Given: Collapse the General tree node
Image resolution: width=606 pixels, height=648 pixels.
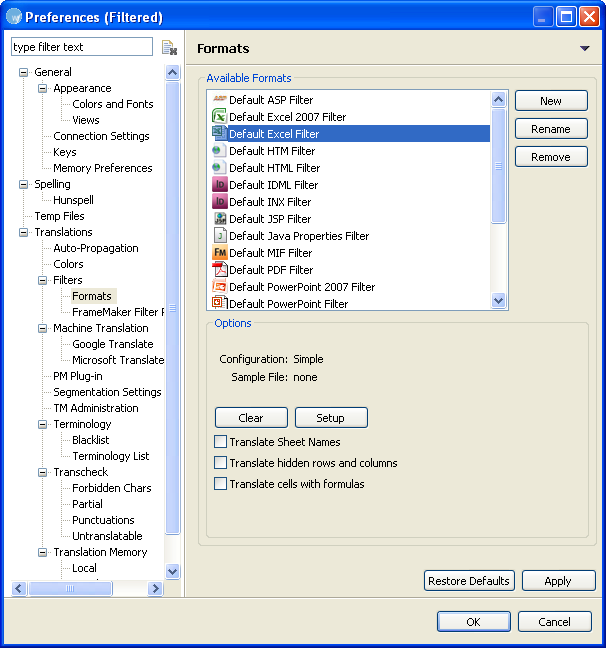Looking at the screenshot, I should pyautogui.click(x=24, y=72).
